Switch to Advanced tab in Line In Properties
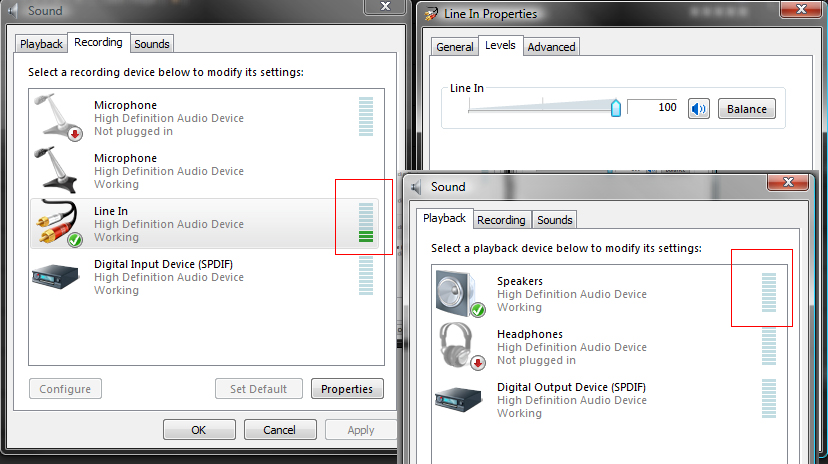 551,47
